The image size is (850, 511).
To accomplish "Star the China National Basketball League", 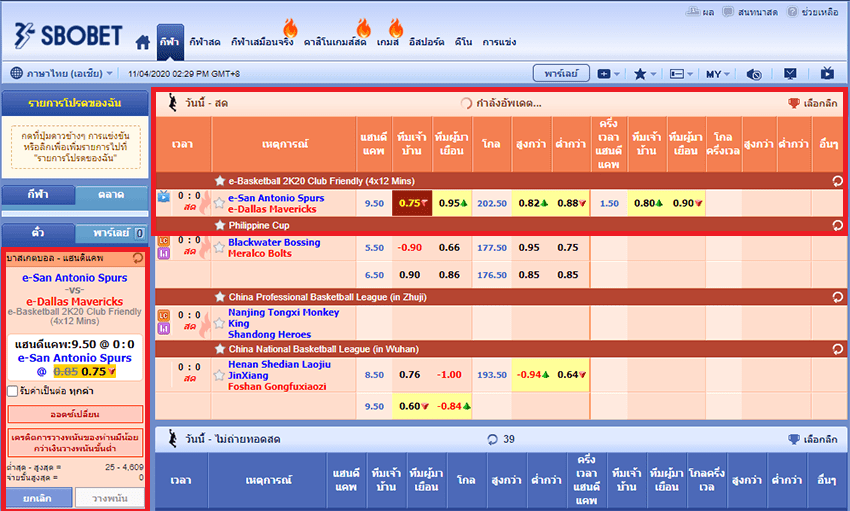I will click(x=220, y=349).
